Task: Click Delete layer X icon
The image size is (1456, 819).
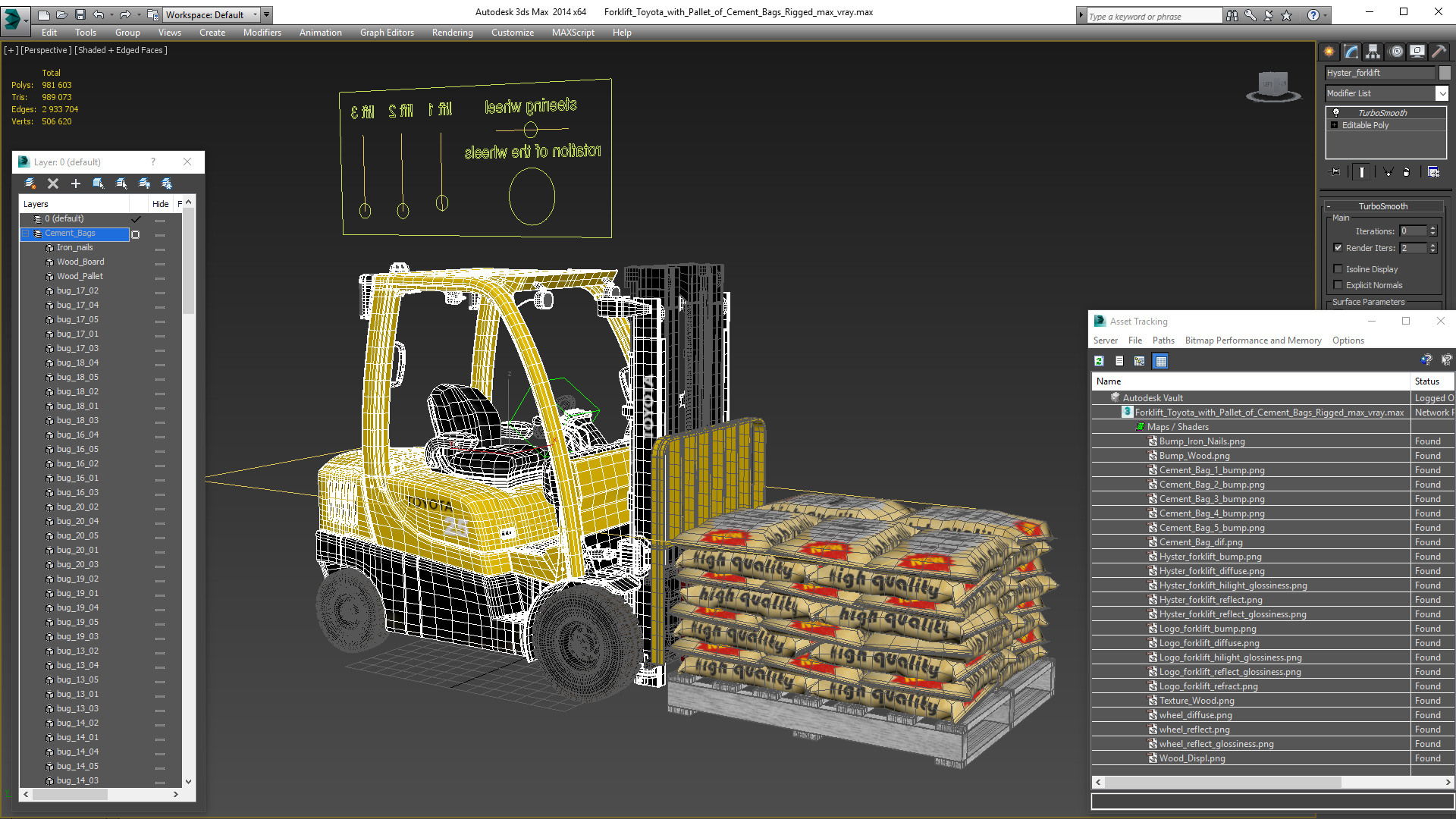Action: tap(53, 184)
